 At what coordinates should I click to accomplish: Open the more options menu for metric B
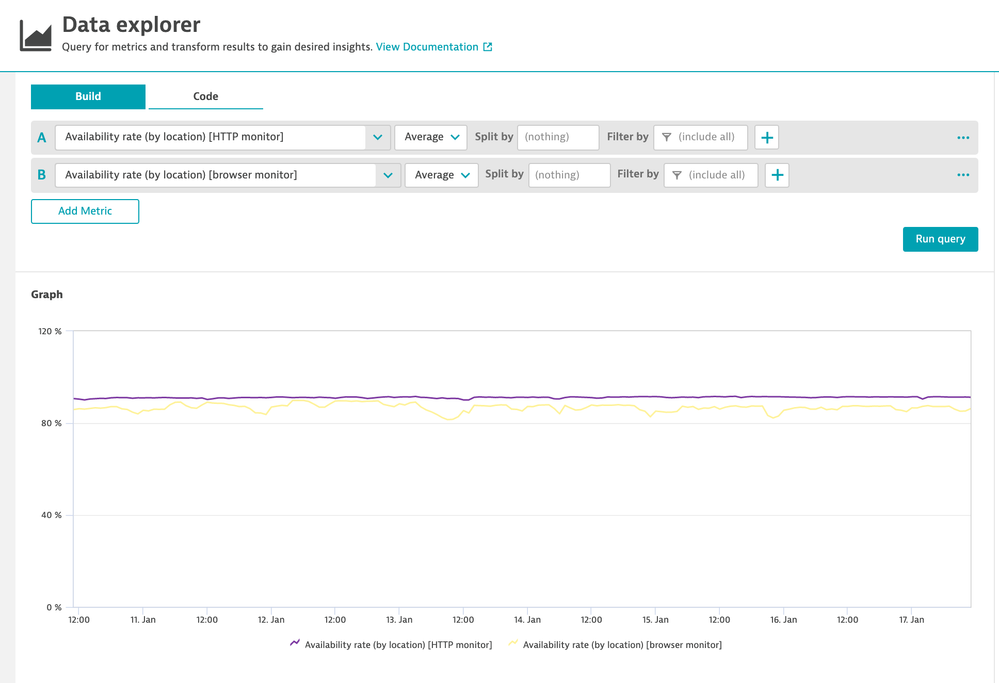[x=963, y=175]
